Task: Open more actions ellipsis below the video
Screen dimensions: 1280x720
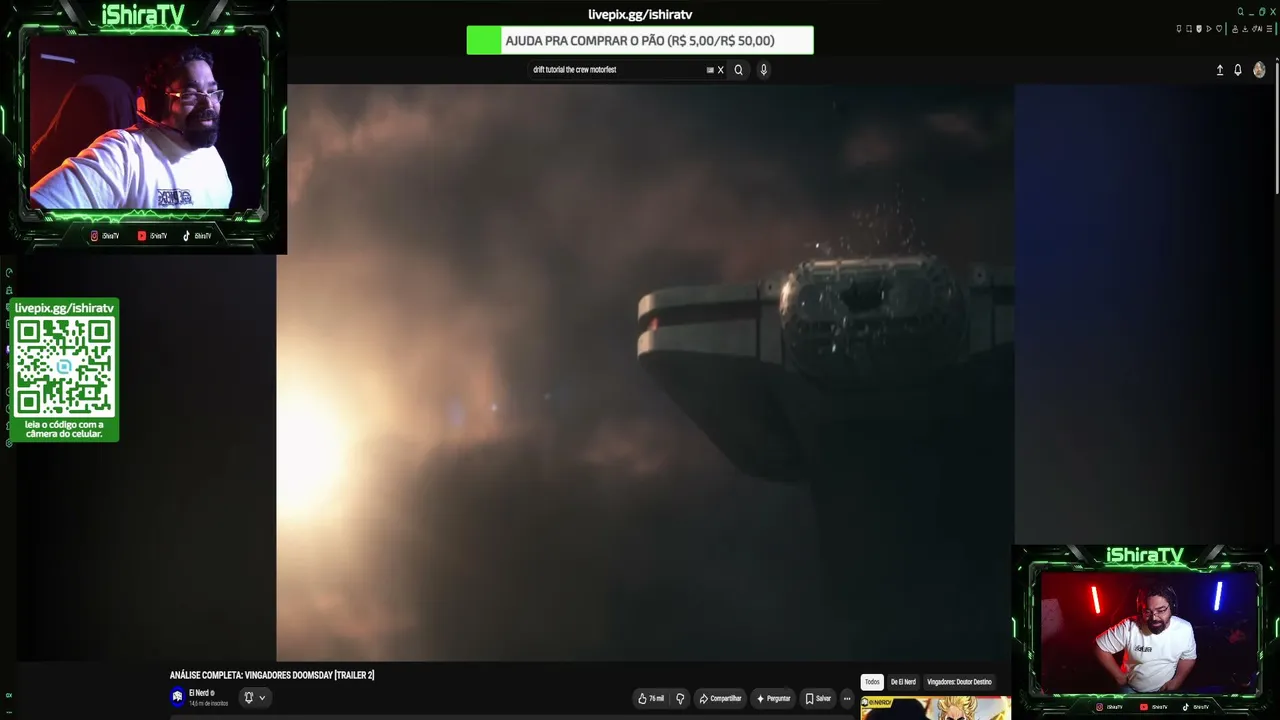Action: pos(847,699)
